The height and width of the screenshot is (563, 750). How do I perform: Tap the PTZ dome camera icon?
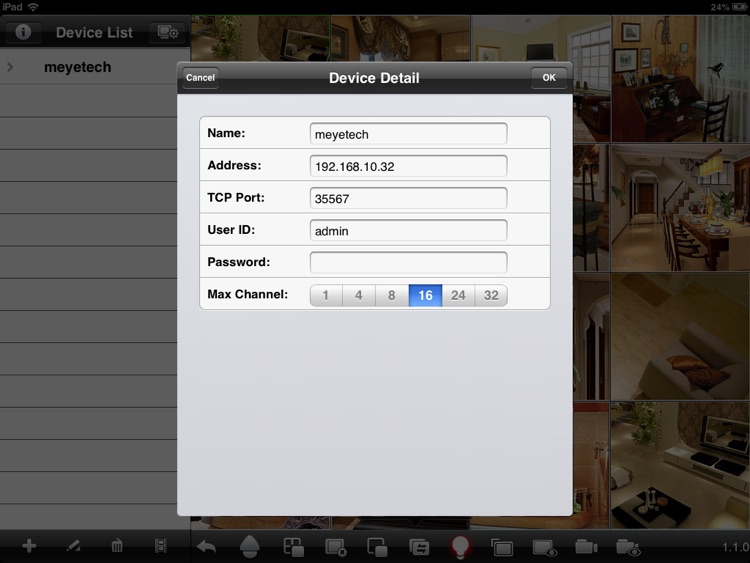point(249,546)
